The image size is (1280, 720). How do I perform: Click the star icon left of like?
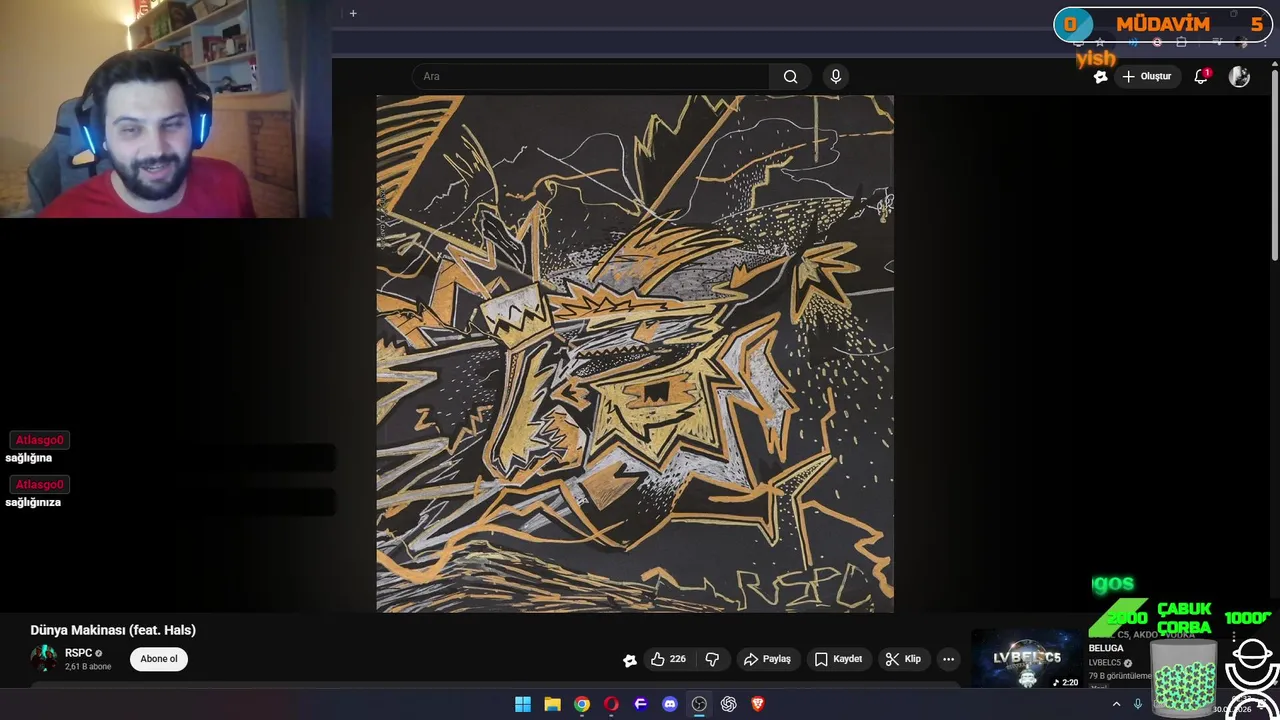click(630, 660)
